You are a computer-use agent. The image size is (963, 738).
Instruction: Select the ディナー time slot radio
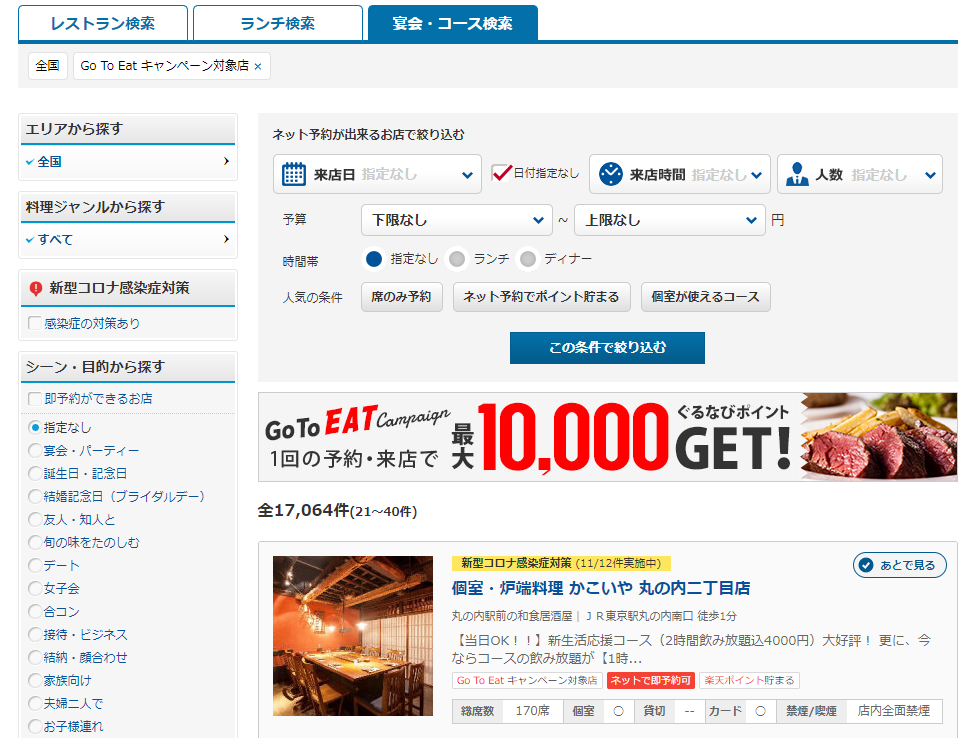(528, 259)
